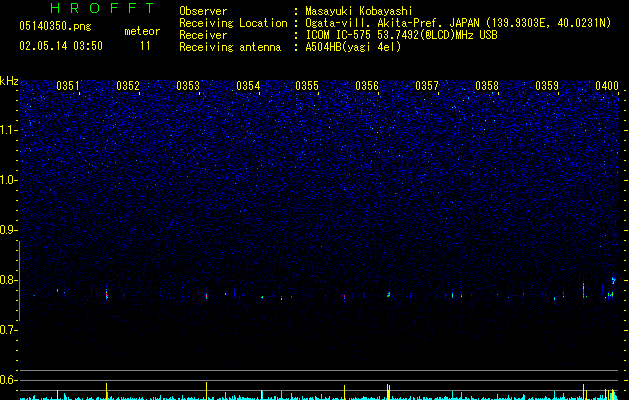Click the 0358 time marker
The image size is (629, 400).
(x=487, y=86)
